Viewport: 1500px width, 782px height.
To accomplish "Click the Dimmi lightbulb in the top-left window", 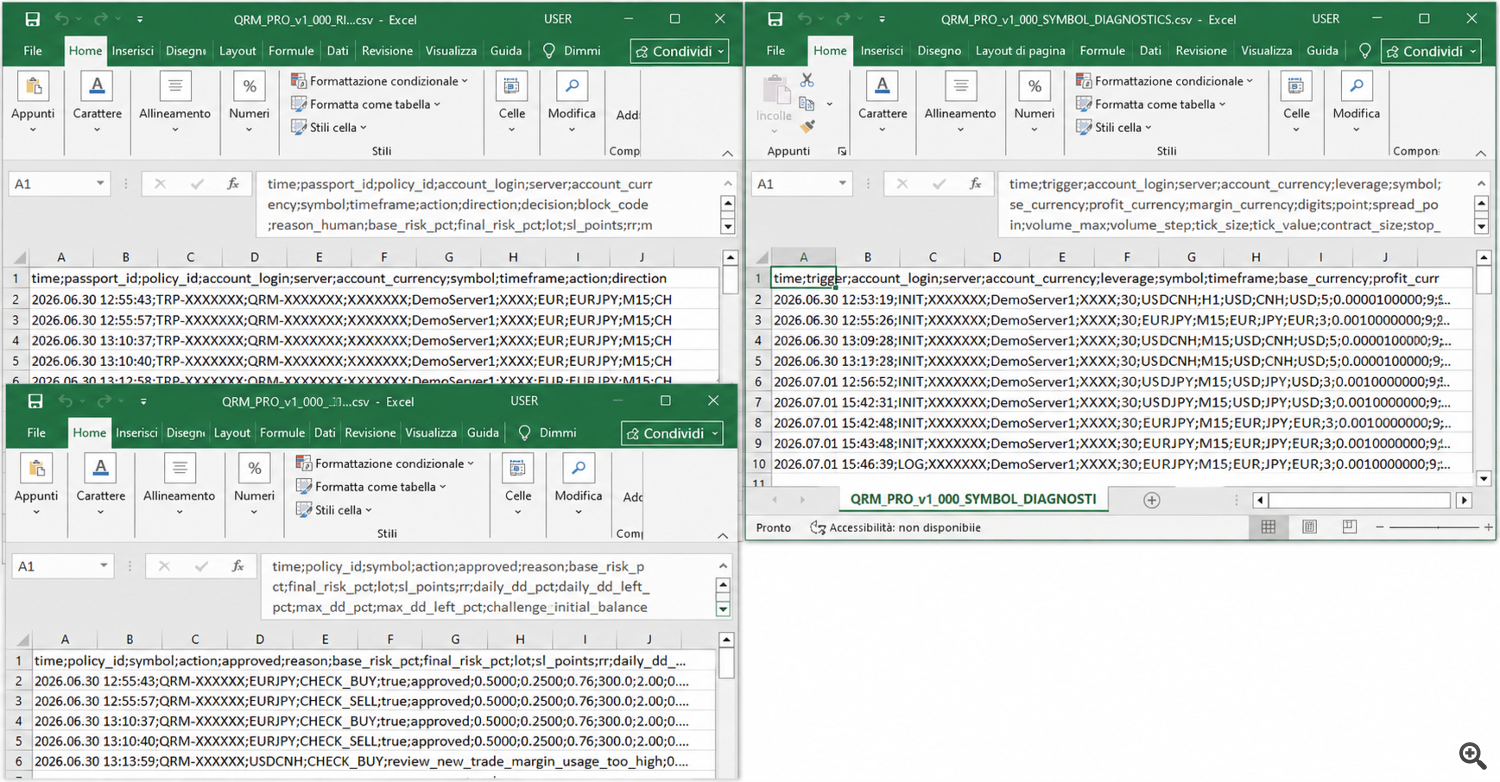I will 549,51.
